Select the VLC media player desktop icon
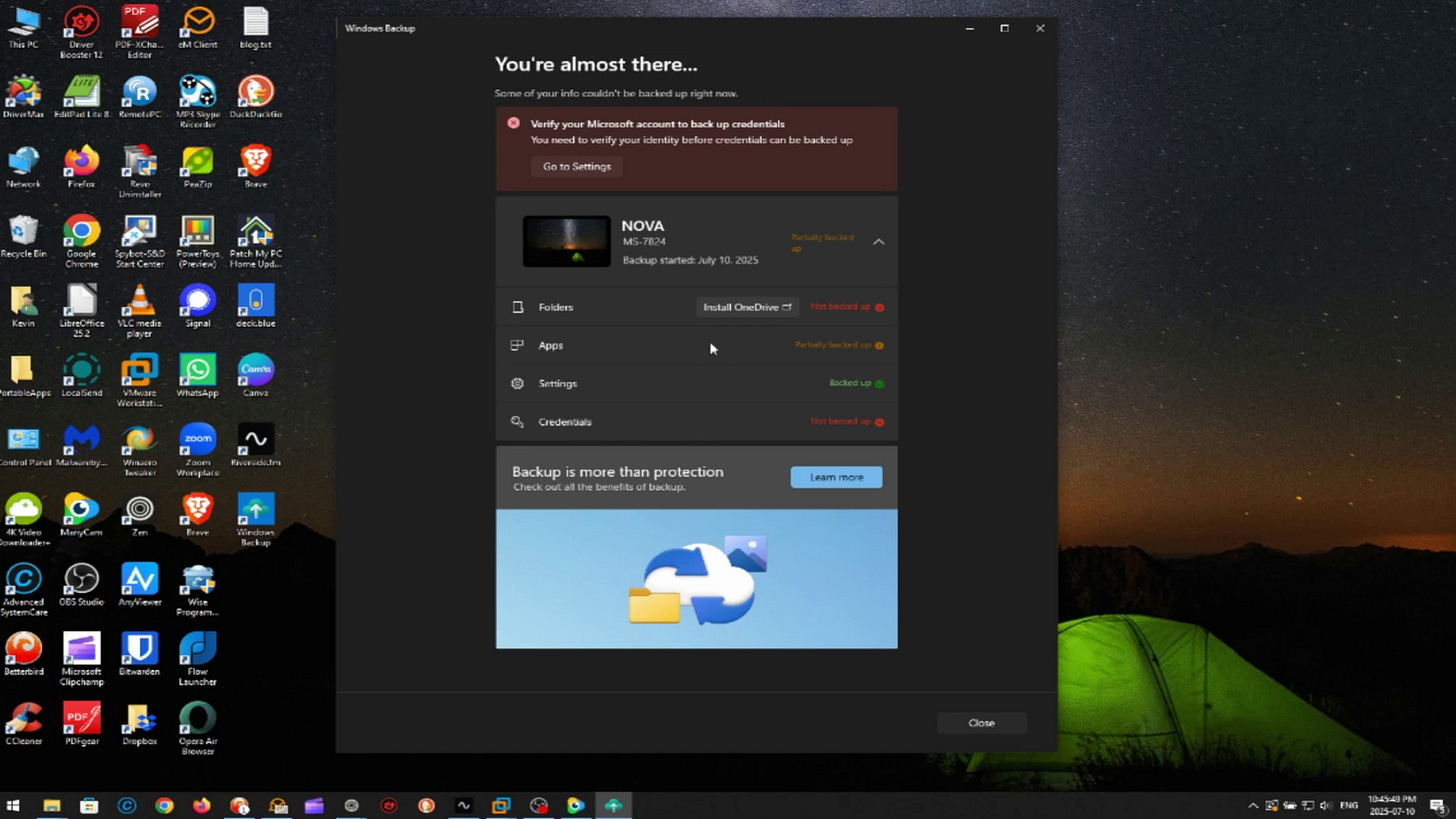The width and height of the screenshot is (1456, 819). (139, 312)
